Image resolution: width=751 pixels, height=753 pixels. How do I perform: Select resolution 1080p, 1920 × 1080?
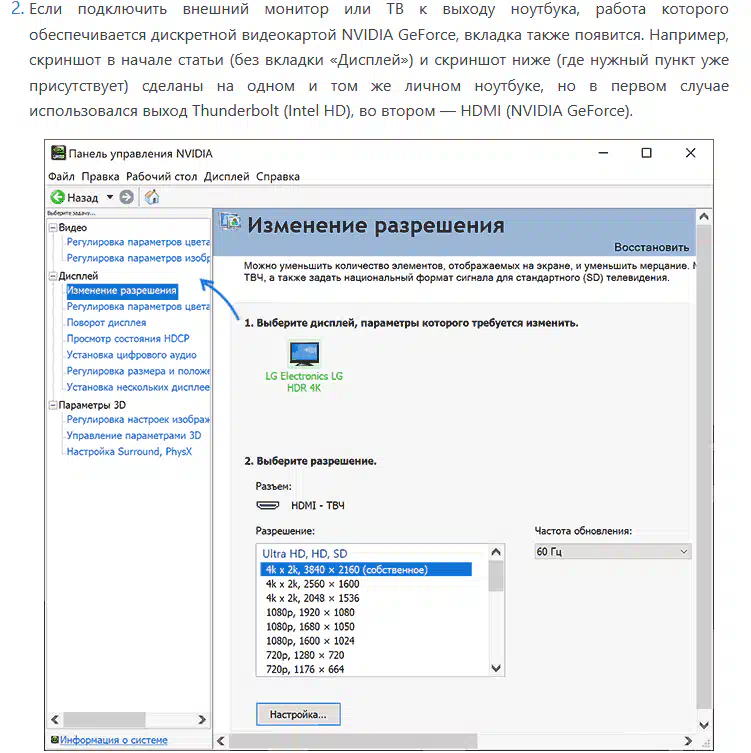click(310, 613)
